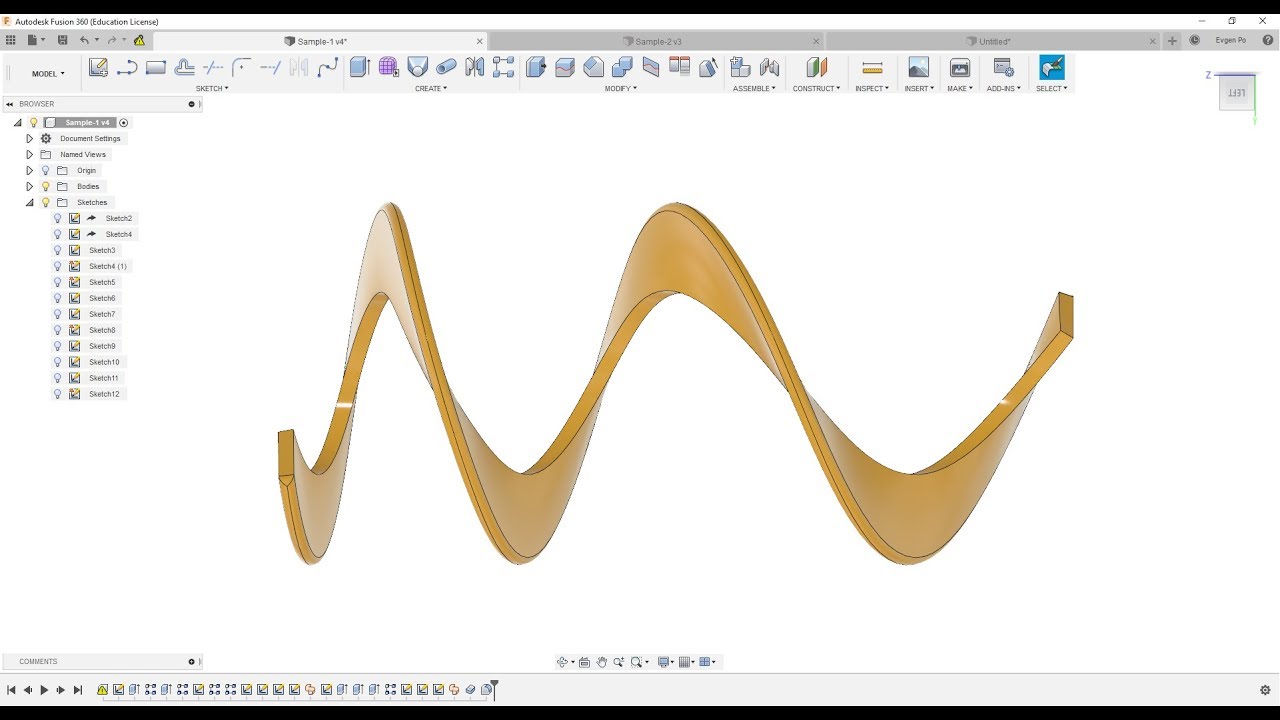
Task: Switch to the Sample-2 v3 tab
Action: tap(658, 41)
